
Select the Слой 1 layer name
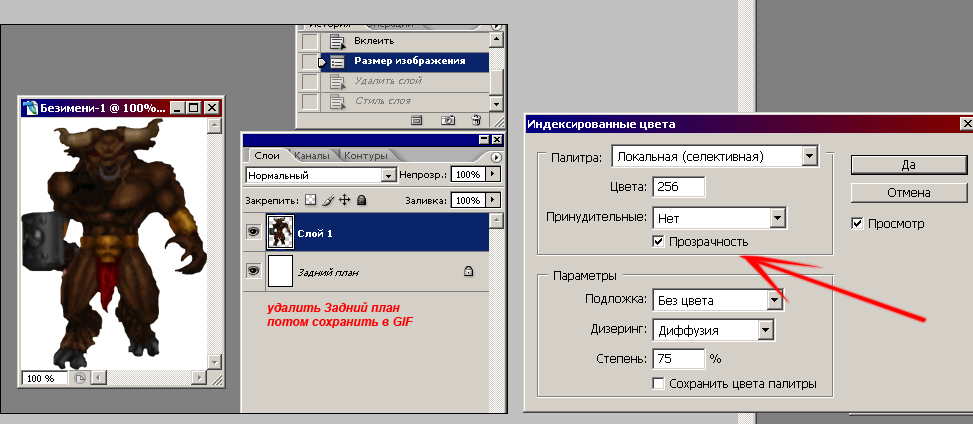click(315, 233)
